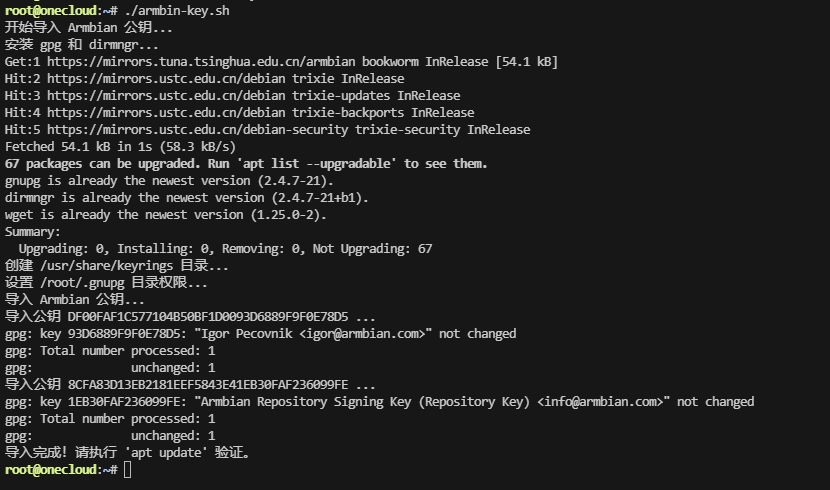Click the ./armbin-key.sh command text
830x490 pixels.
(177, 11)
